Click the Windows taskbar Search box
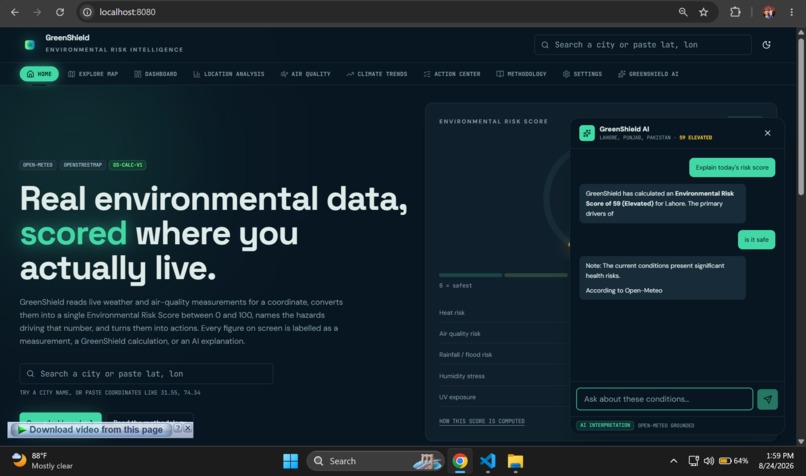 pyautogui.click(x=375, y=461)
